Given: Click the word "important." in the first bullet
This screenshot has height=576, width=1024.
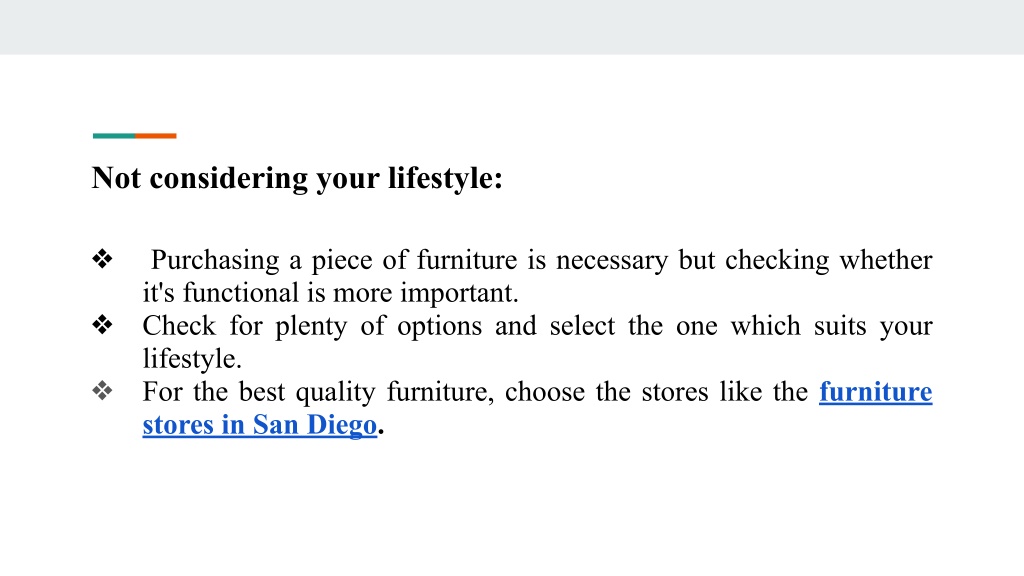Looking at the screenshot, I should (459, 294).
